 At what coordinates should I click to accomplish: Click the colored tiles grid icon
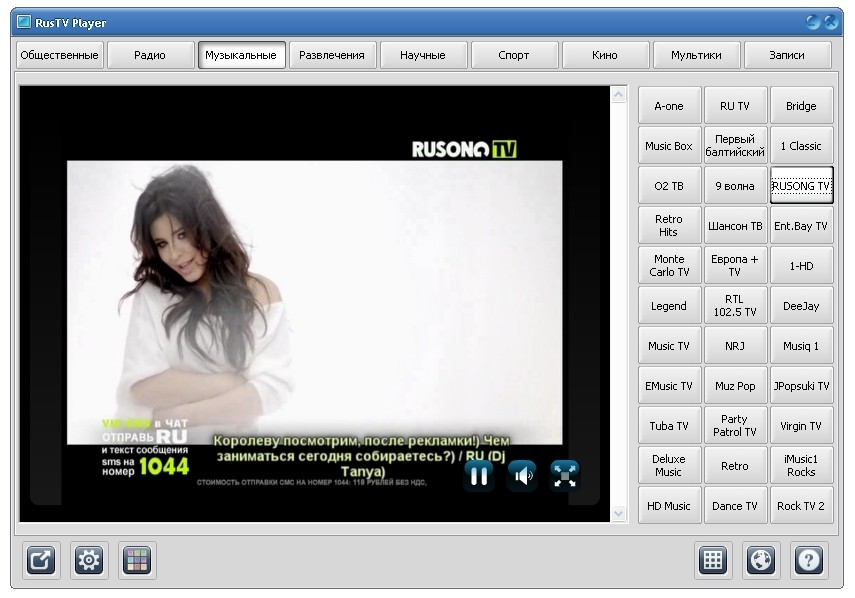(x=137, y=560)
